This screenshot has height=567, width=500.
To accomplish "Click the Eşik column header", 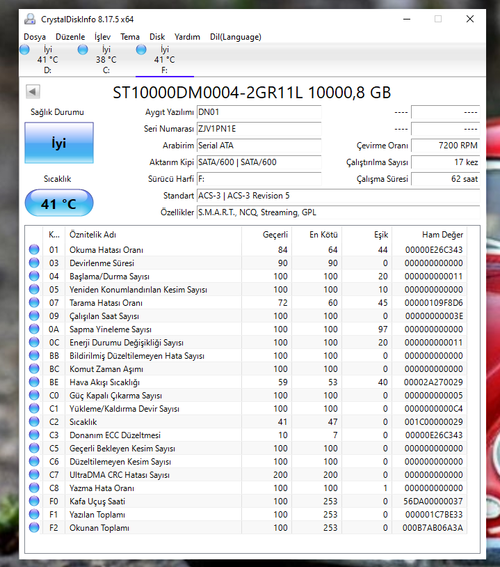I will pos(367,235).
